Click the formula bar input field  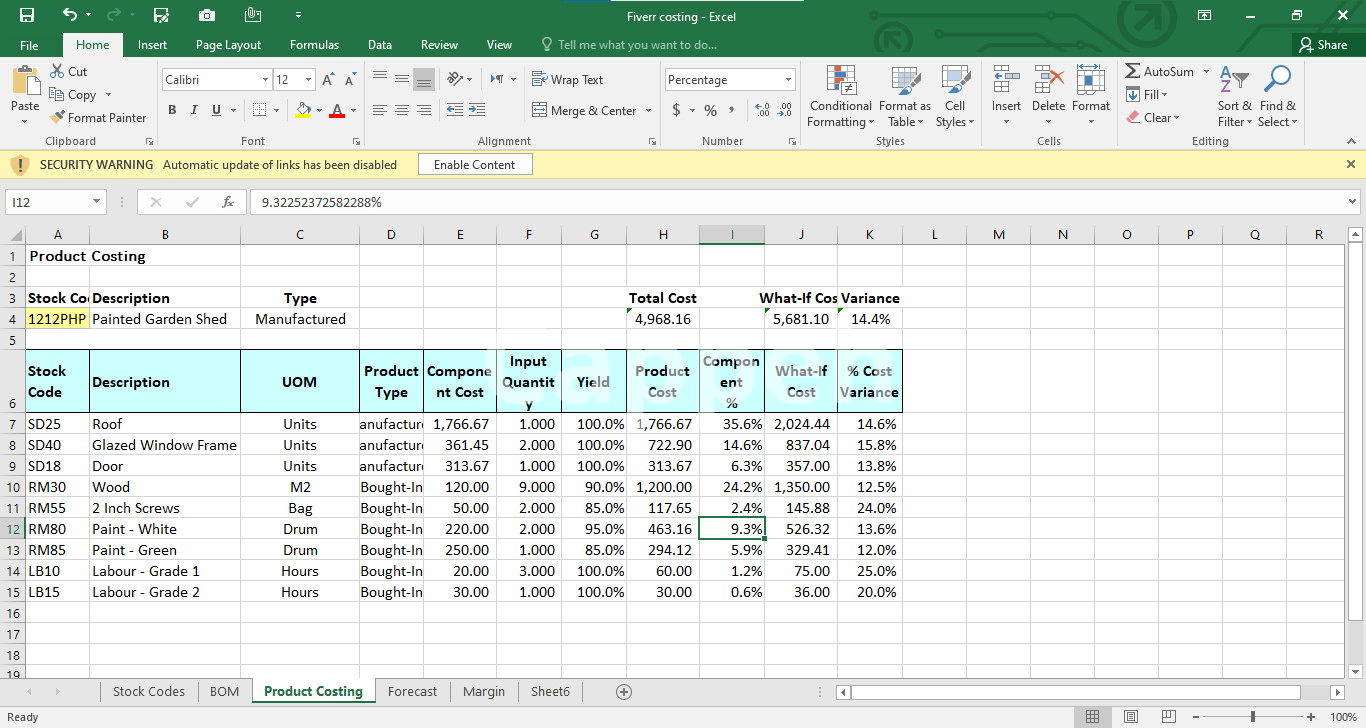coord(790,202)
